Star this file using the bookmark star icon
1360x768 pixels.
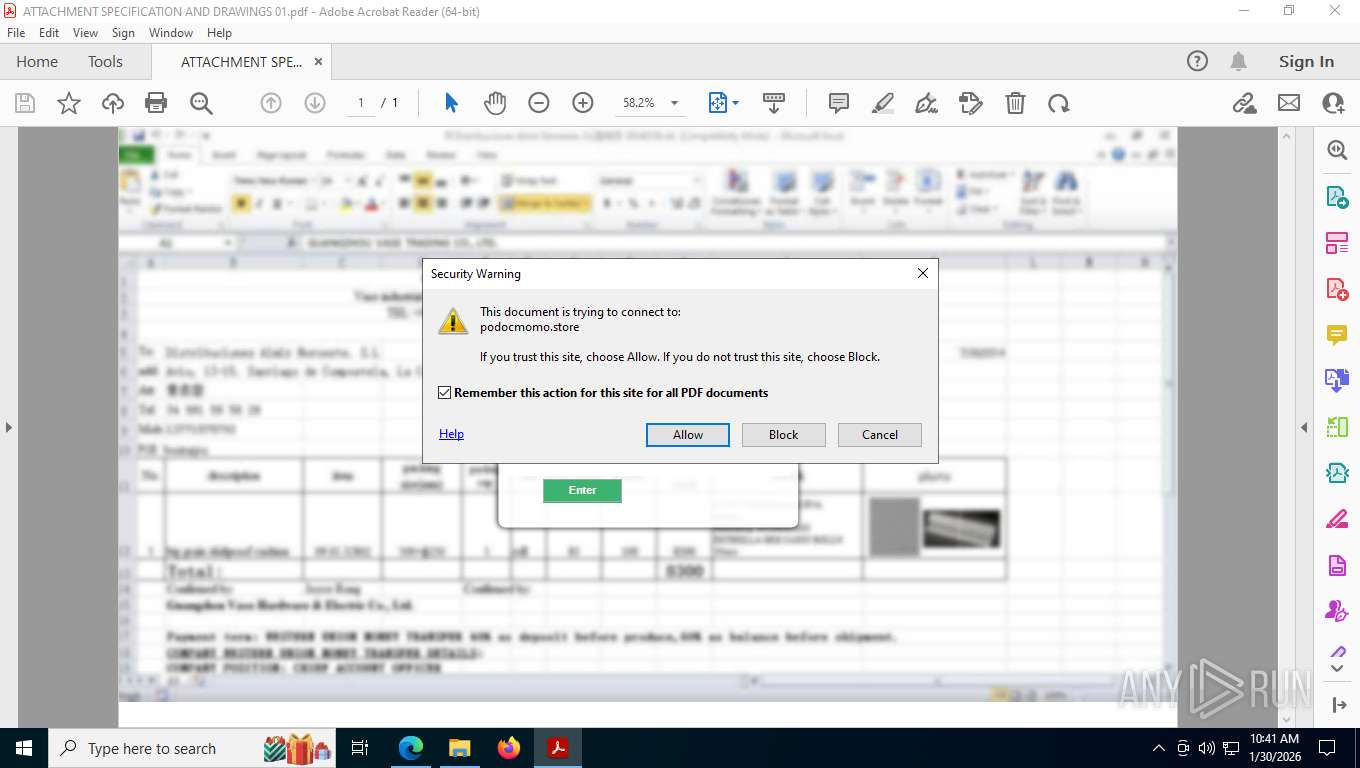point(69,103)
